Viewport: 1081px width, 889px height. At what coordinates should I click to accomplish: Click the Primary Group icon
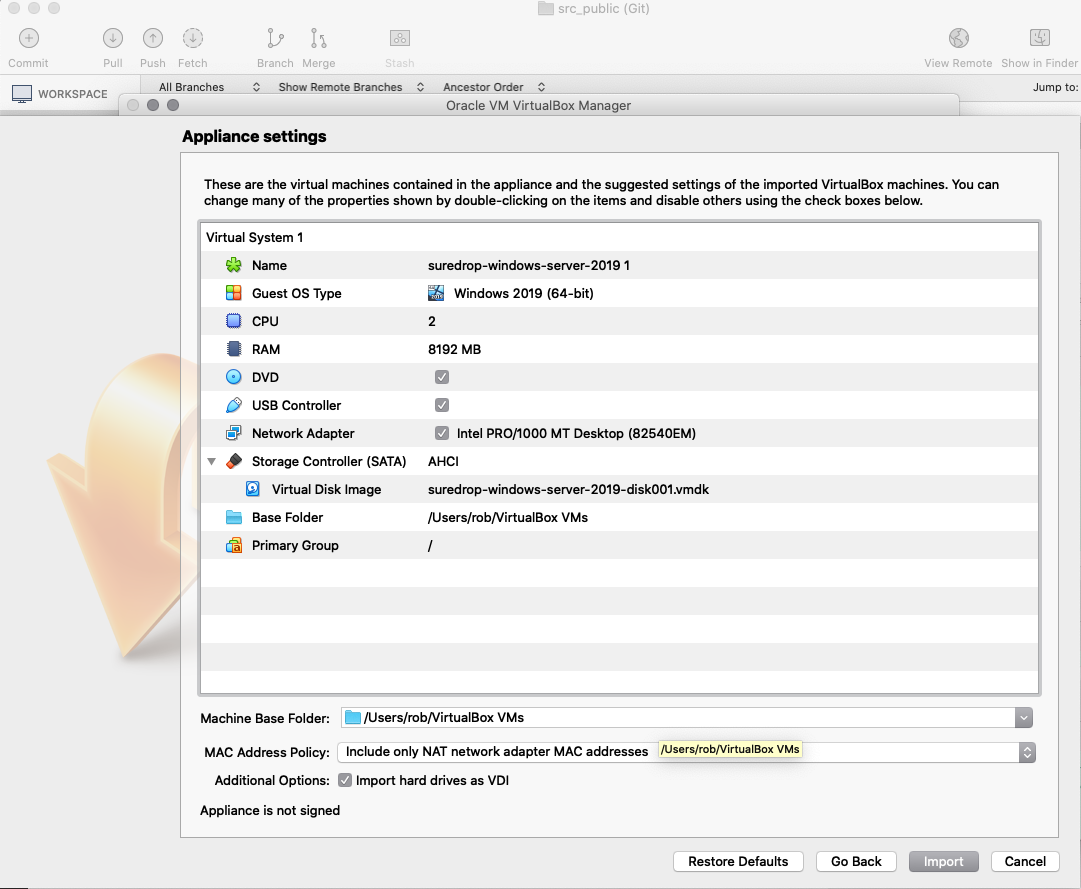coord(234,545)
